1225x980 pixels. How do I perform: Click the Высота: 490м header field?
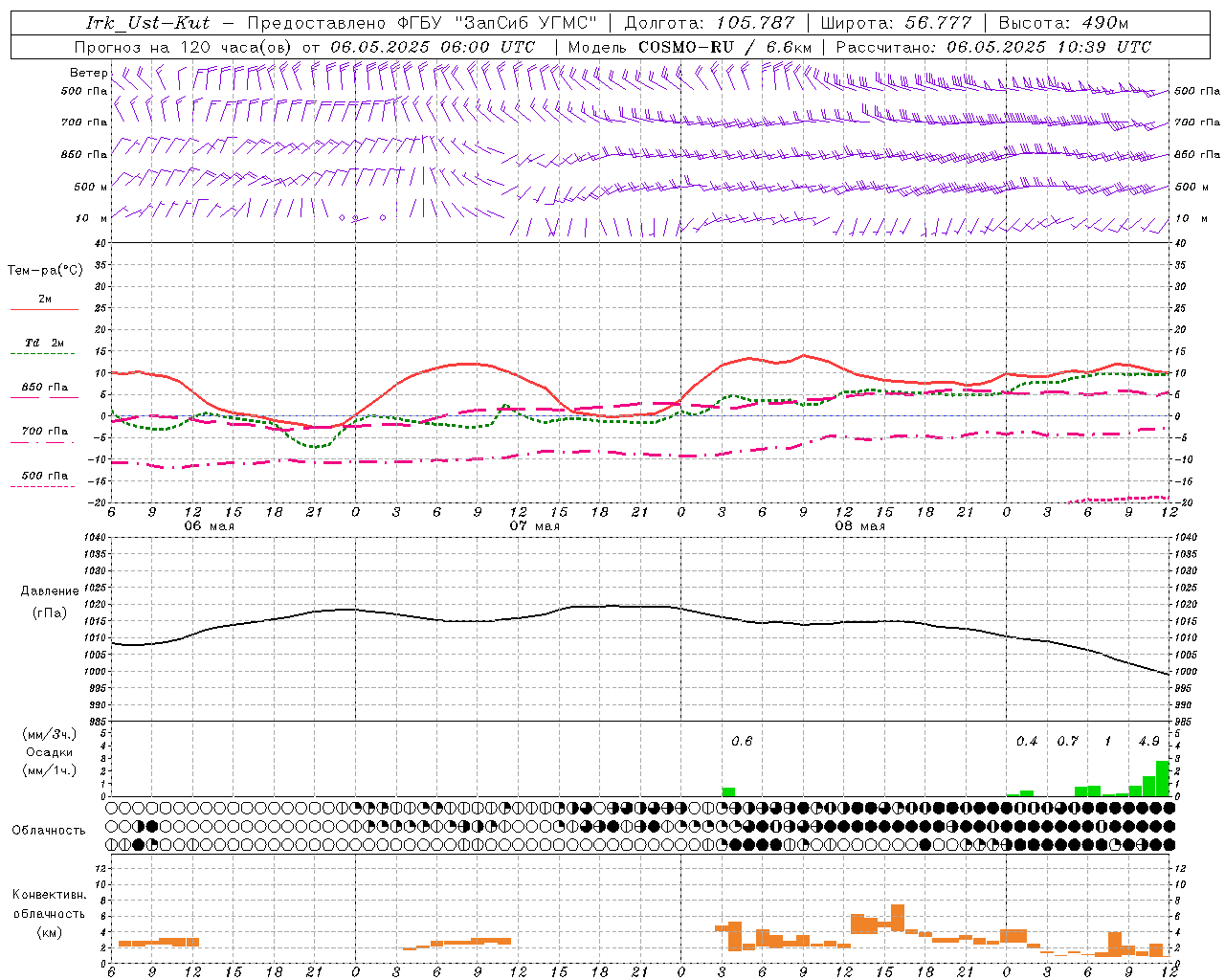pos(1063,23)
